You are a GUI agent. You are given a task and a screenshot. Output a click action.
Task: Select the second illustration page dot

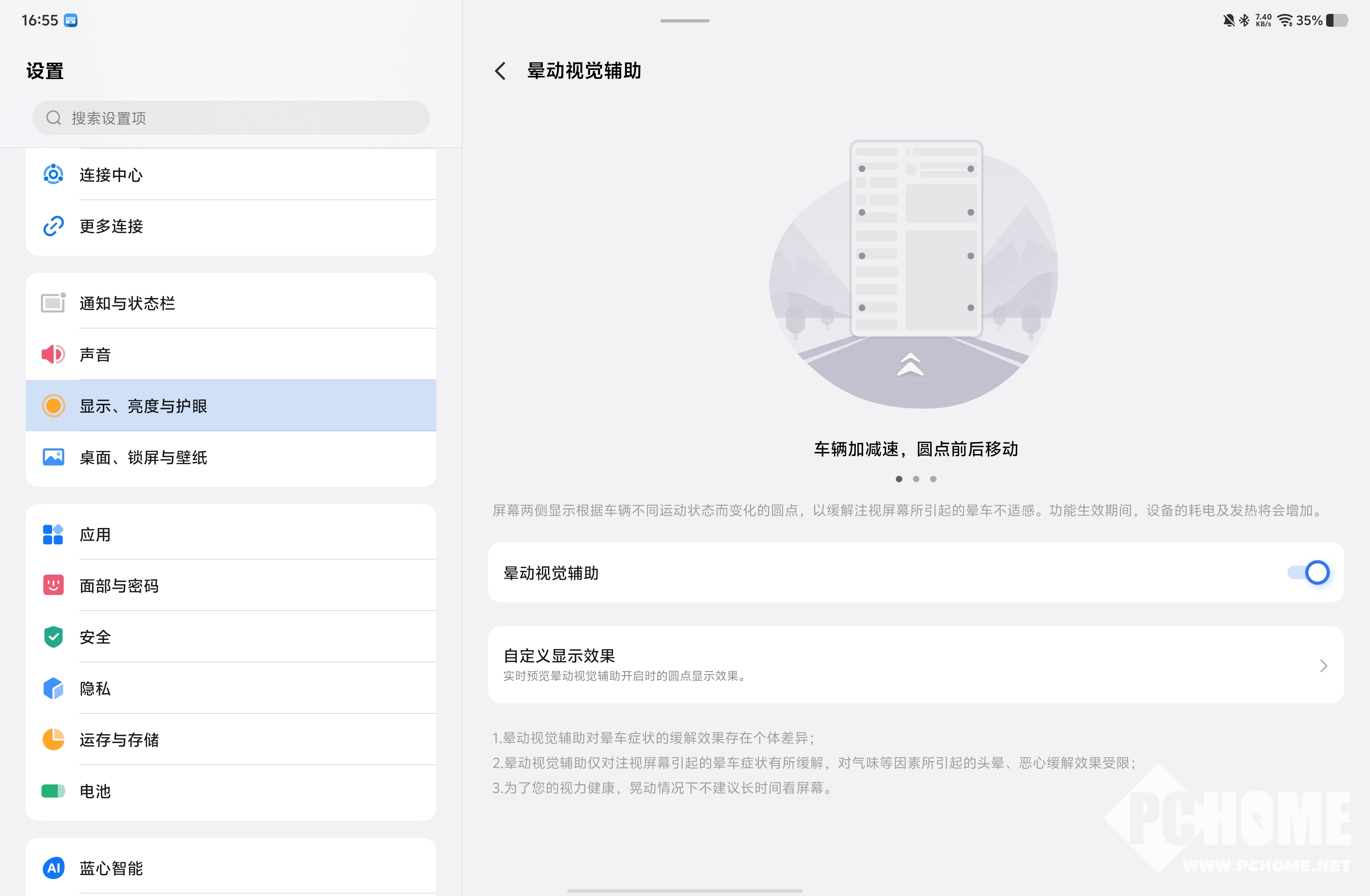[x=916, y=479]
